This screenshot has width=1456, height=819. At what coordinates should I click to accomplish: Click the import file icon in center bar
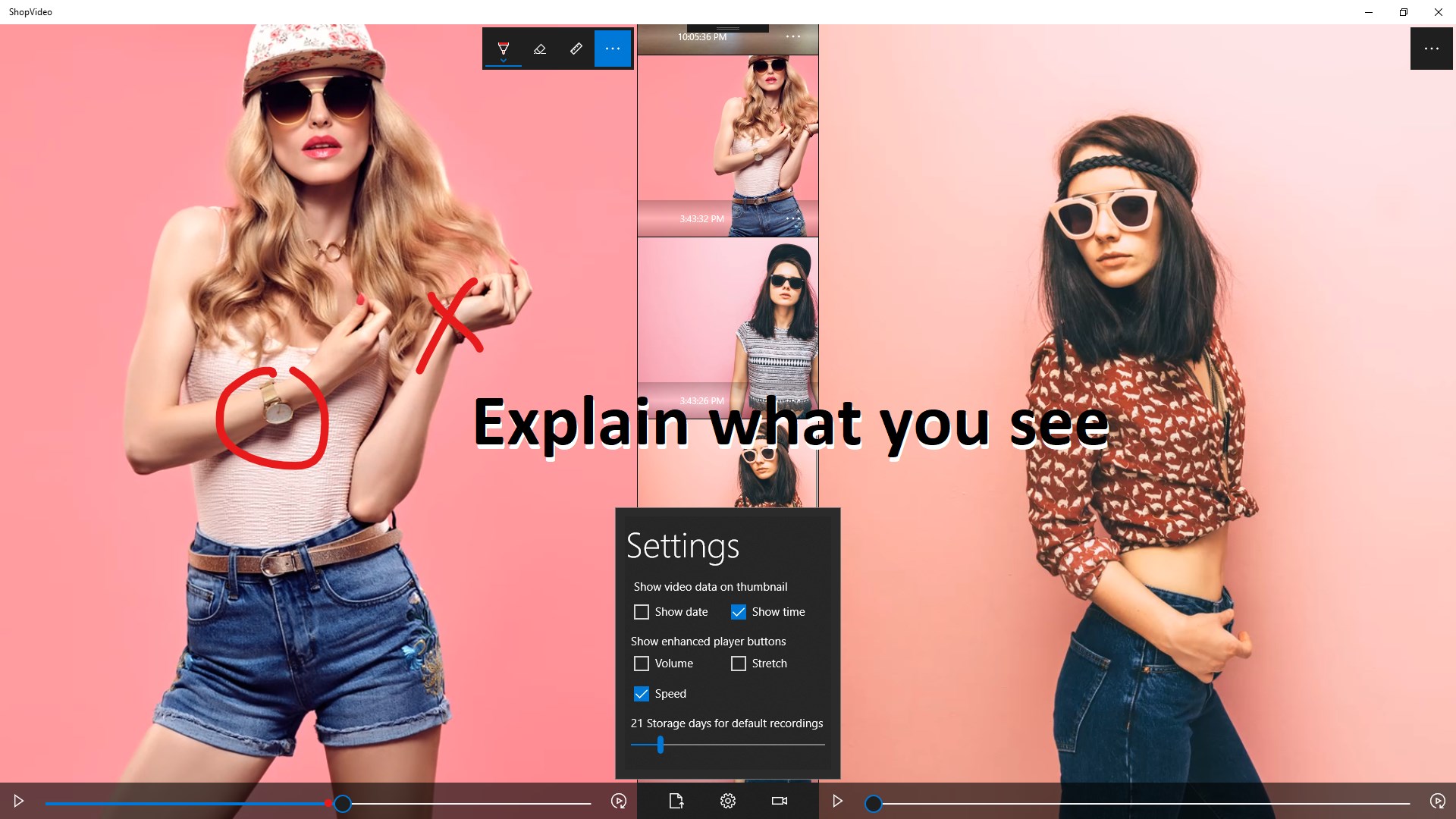pyautogui.click(x=676, y=801)
